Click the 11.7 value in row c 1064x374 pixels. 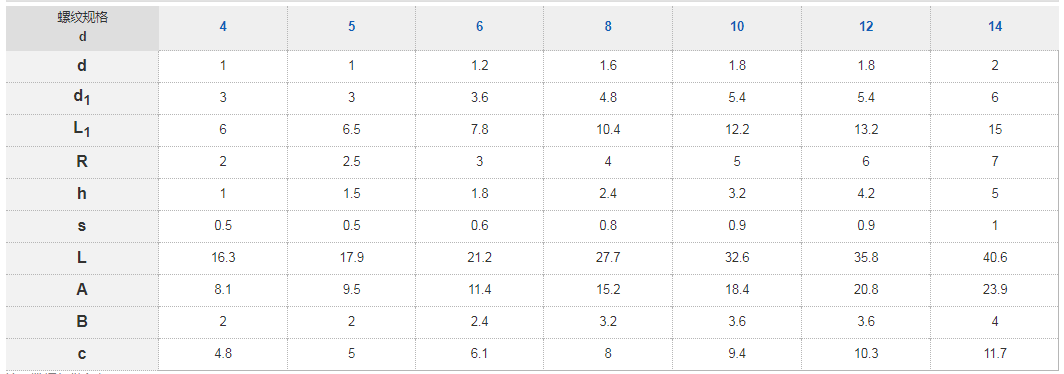click(x=995, y=353)
